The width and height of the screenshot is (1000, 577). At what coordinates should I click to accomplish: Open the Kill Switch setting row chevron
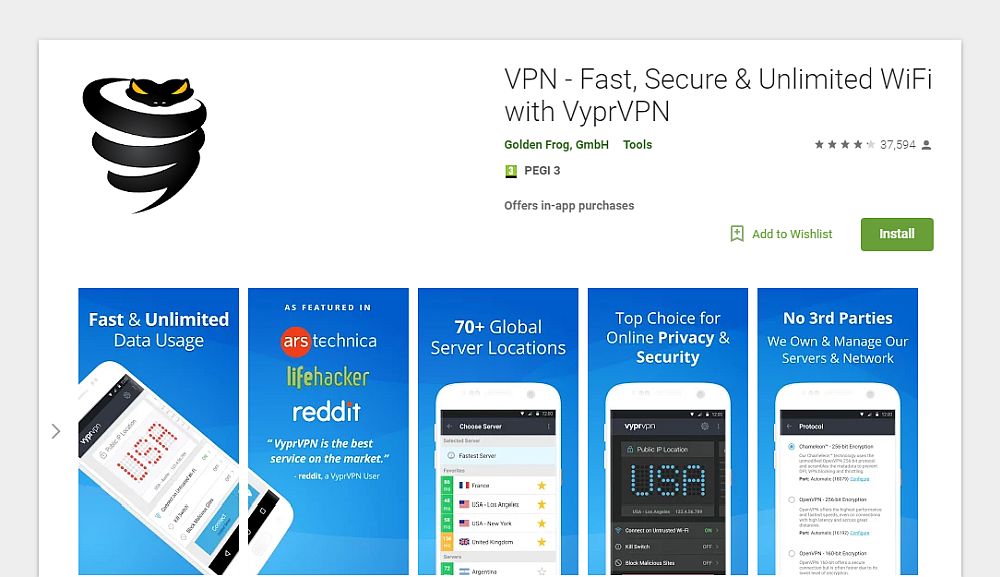click(717, 546)
